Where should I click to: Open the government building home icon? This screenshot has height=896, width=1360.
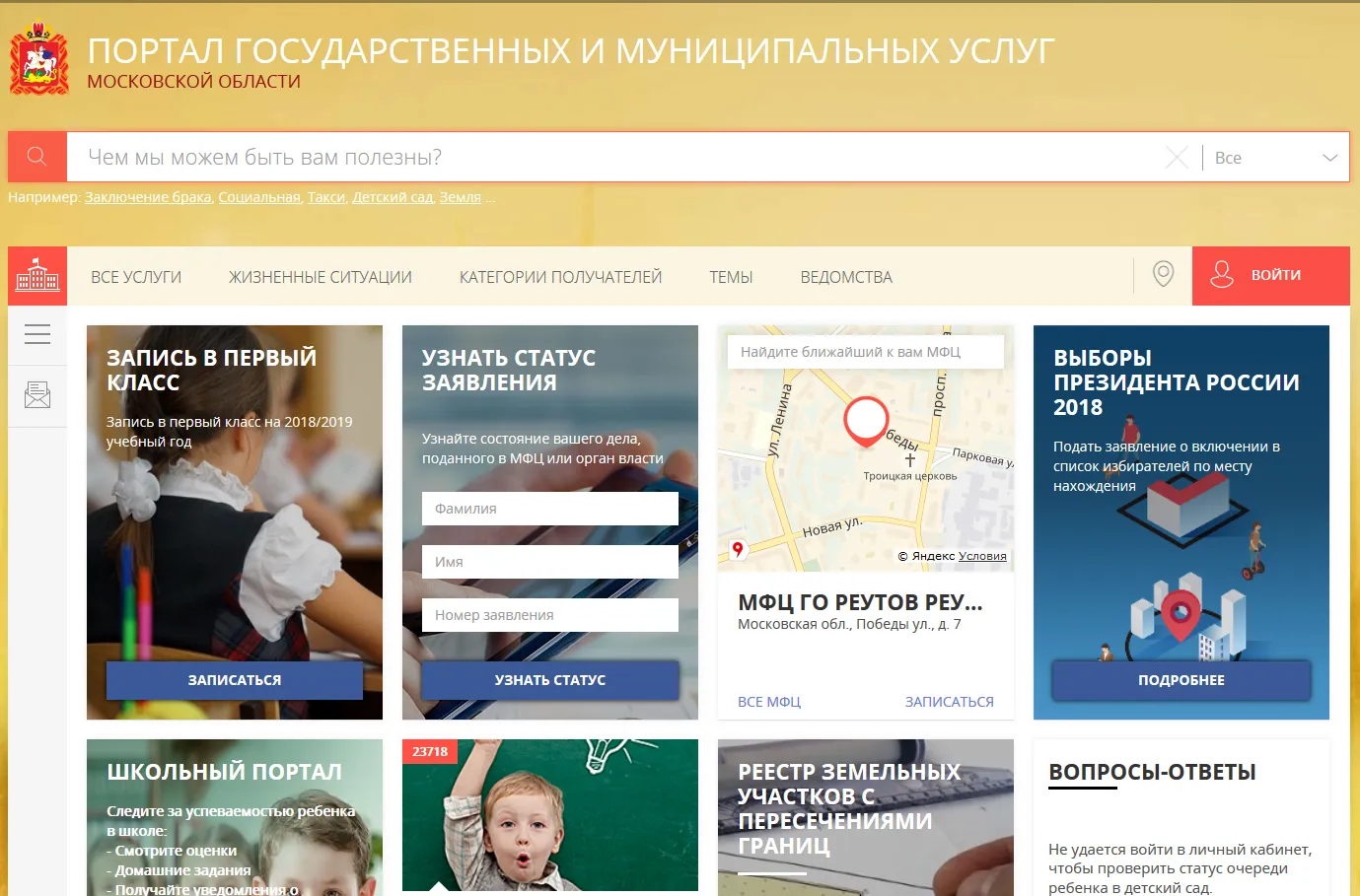[37, 275]
